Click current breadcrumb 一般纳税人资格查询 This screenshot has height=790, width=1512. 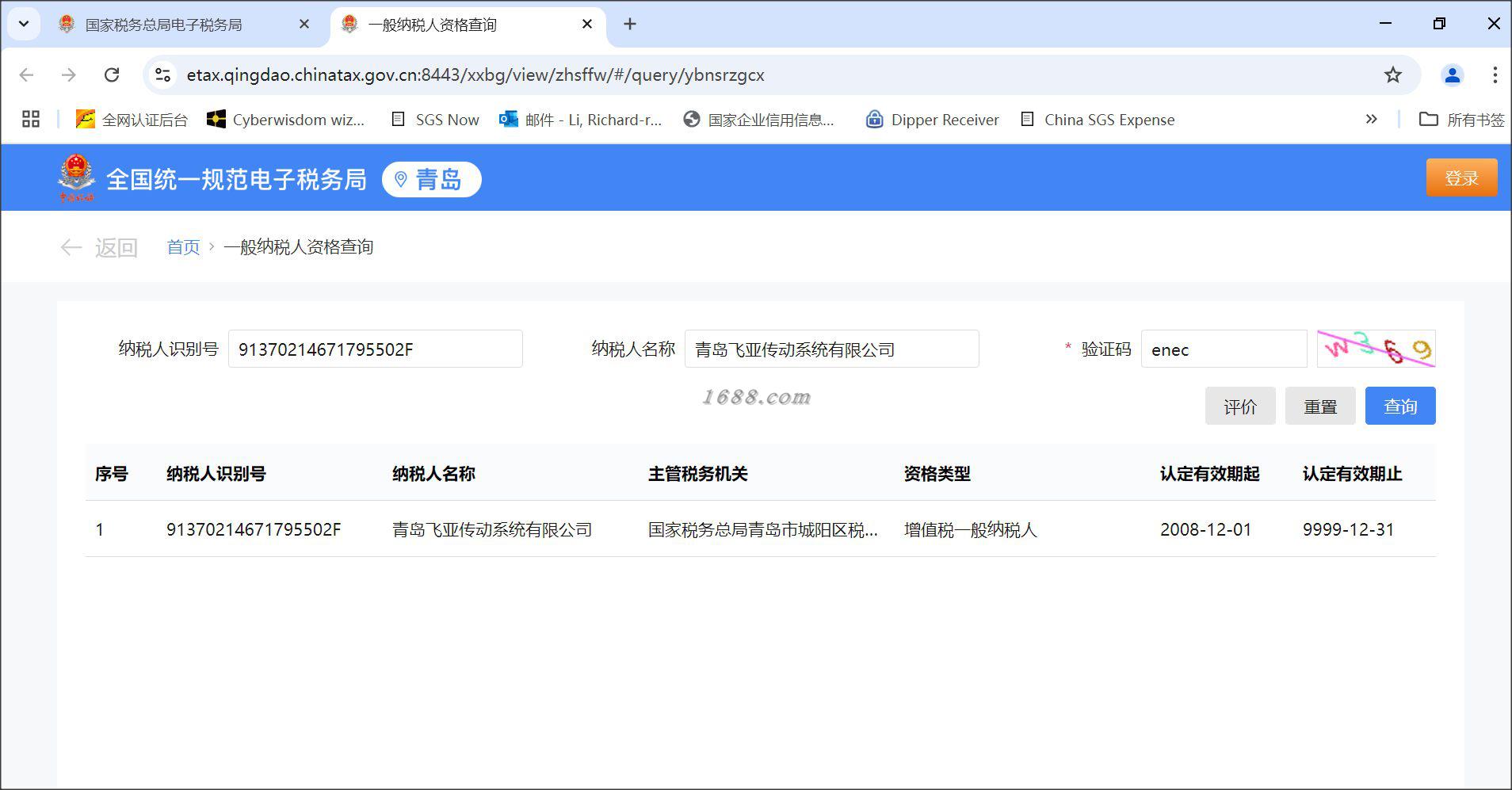[x=298, y=247]
